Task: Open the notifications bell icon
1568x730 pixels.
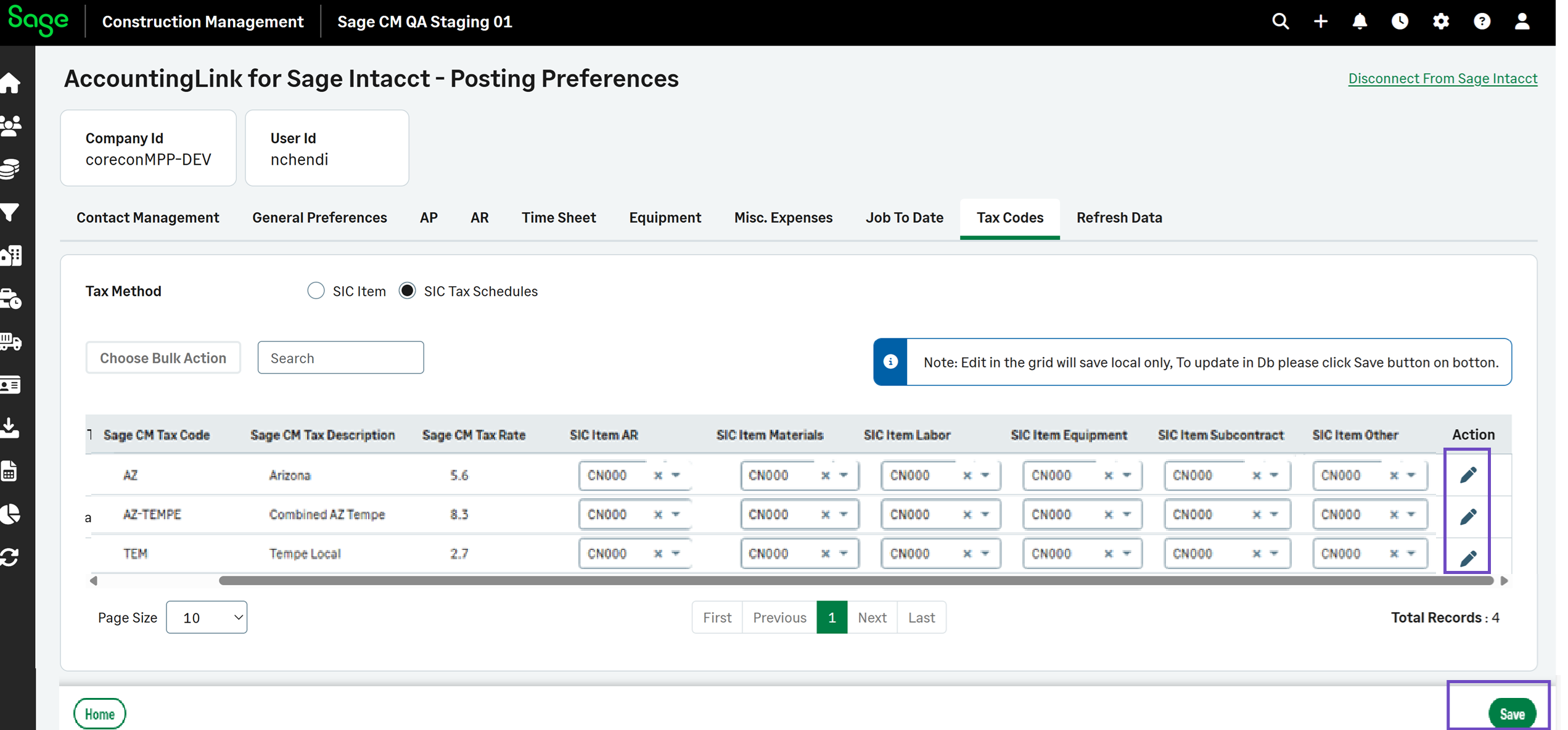Action: [1360, 22]
